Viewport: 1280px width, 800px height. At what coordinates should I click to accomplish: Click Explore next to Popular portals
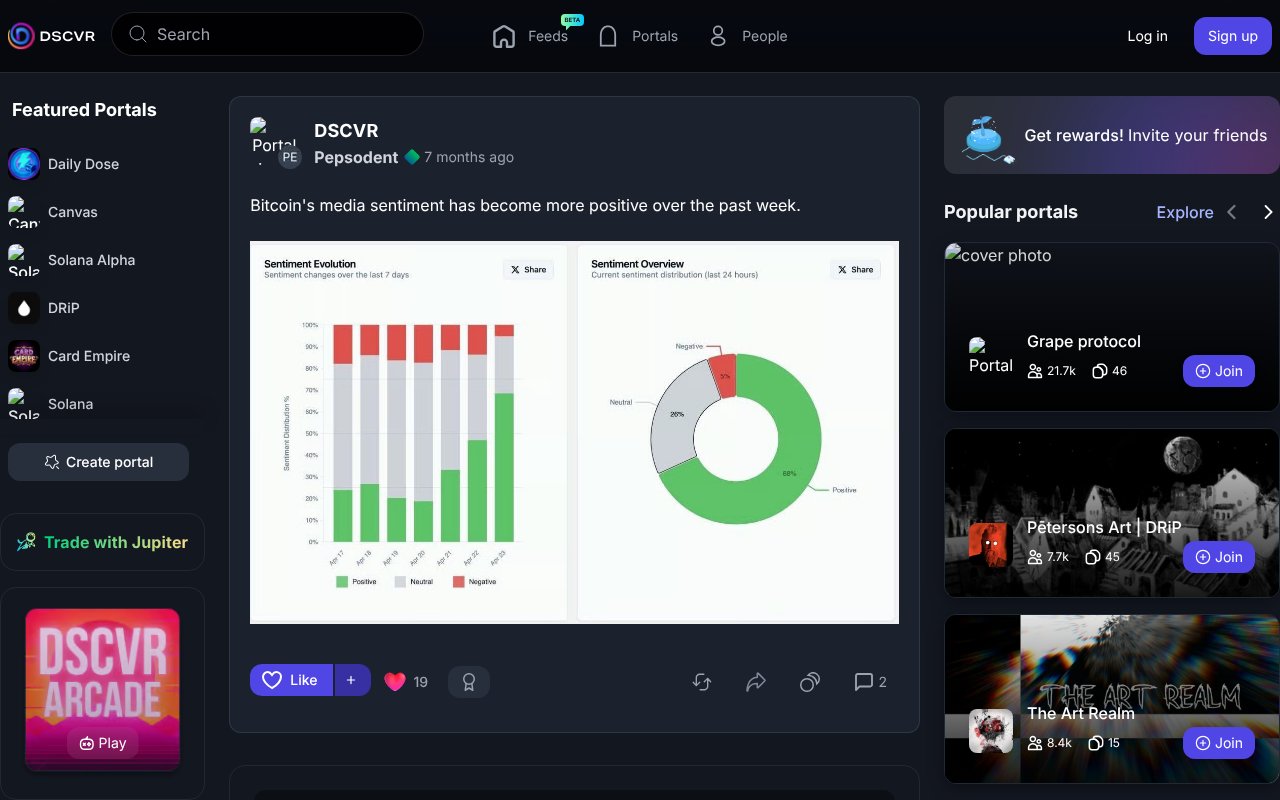pos(1185,212)
